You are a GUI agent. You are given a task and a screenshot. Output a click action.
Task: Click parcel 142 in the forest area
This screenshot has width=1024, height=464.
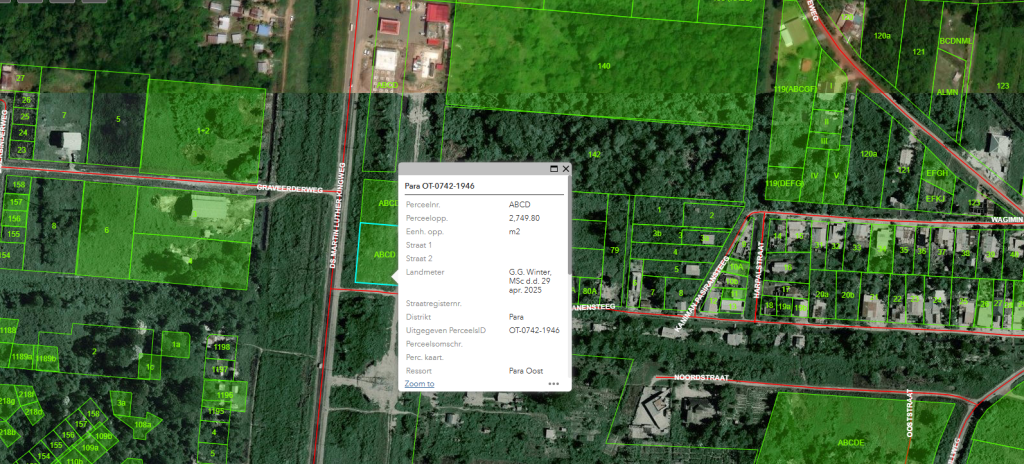pyautogui.click(x=594, y=154)
